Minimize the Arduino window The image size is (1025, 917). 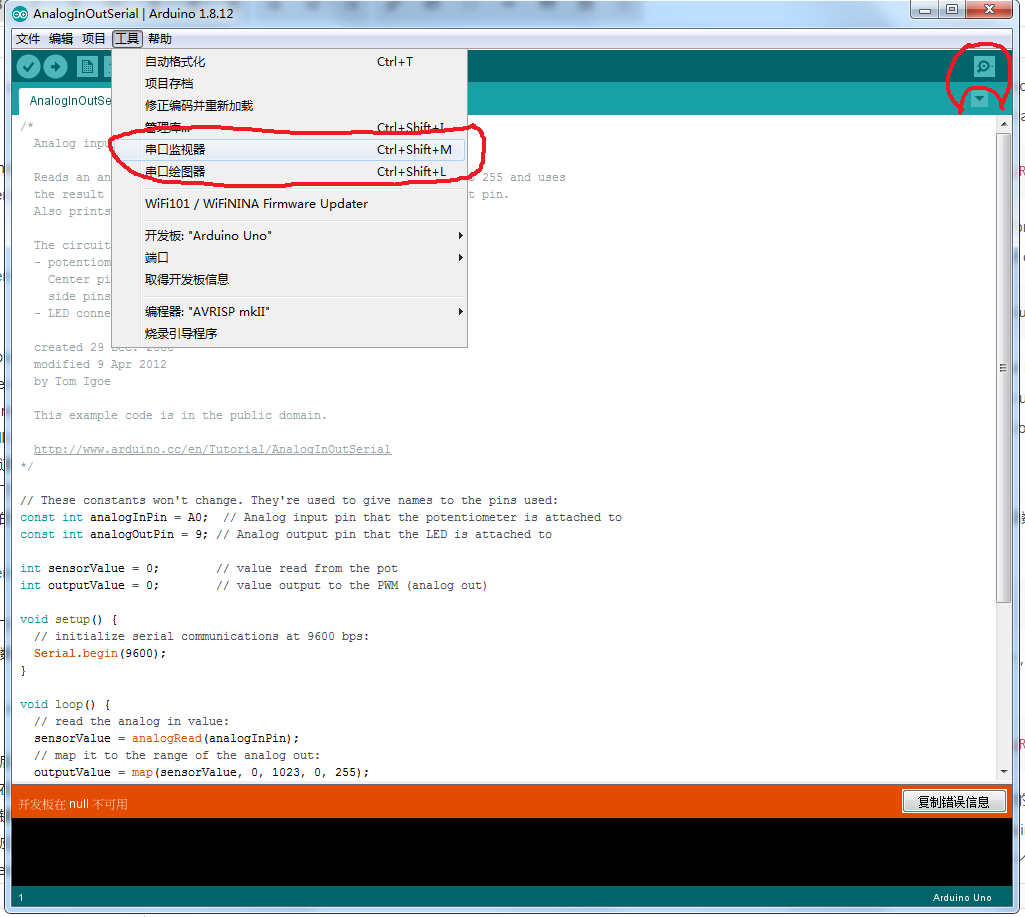click(925, 10)
